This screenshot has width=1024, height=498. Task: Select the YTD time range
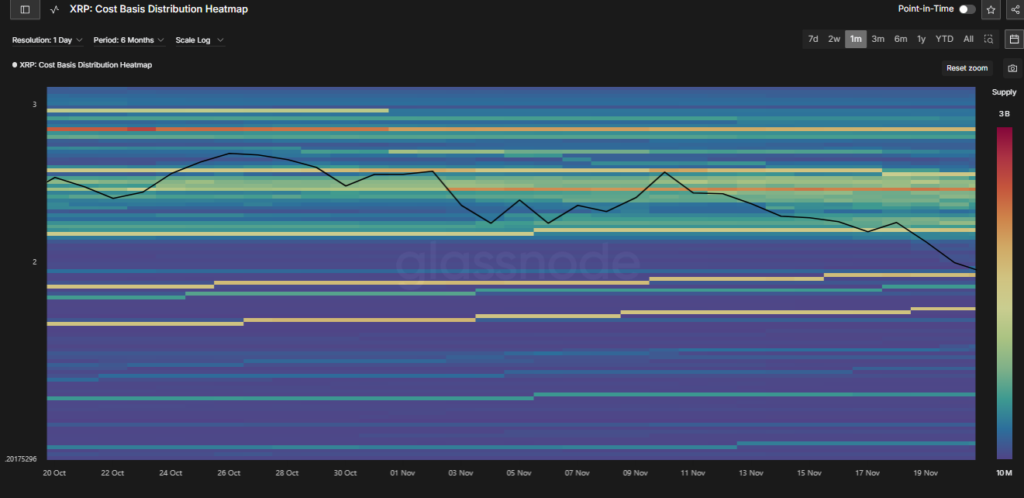944,39
